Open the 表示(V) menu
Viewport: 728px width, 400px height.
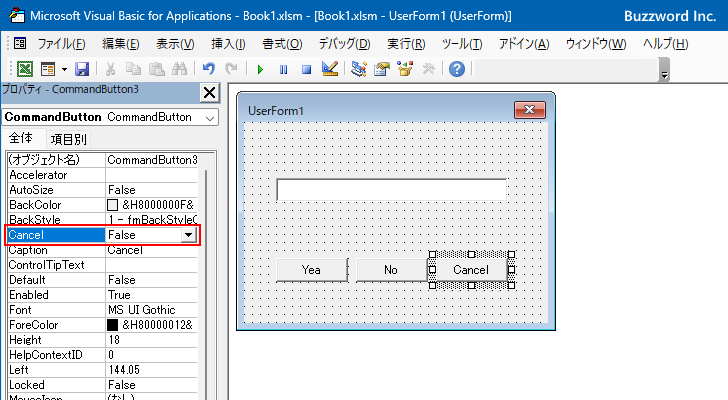coord(175,44)
